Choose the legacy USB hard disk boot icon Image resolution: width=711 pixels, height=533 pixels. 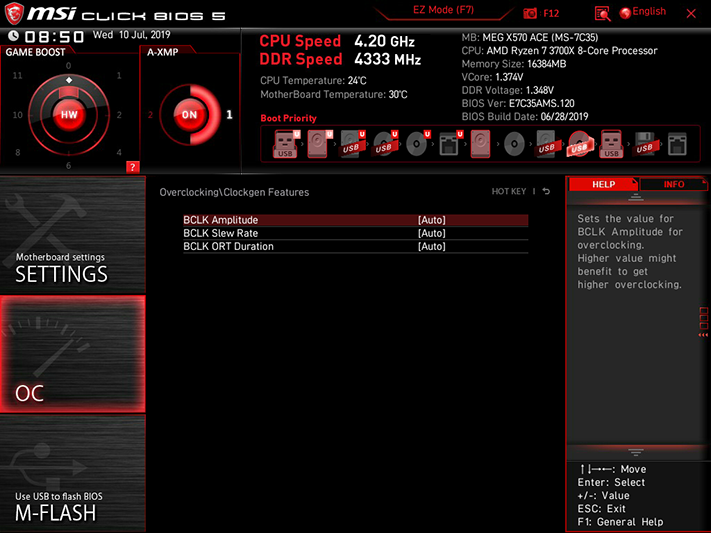(546, 144)
